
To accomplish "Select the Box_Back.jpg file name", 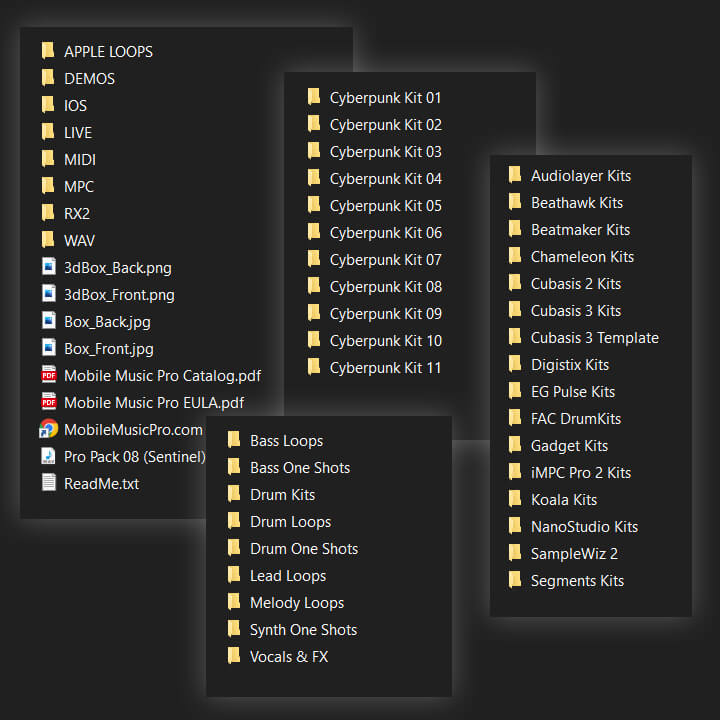I will coord(107,322).
